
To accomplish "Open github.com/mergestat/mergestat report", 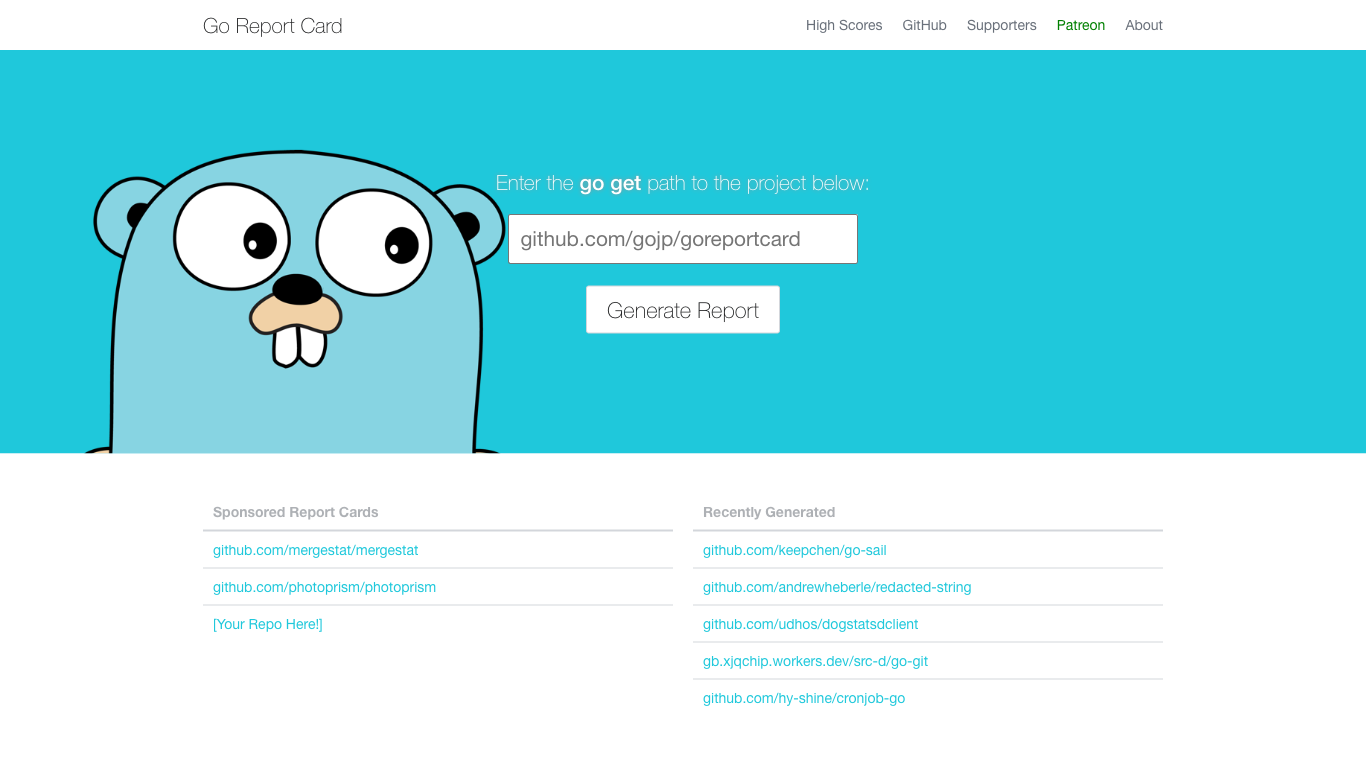I will (315, 550).
